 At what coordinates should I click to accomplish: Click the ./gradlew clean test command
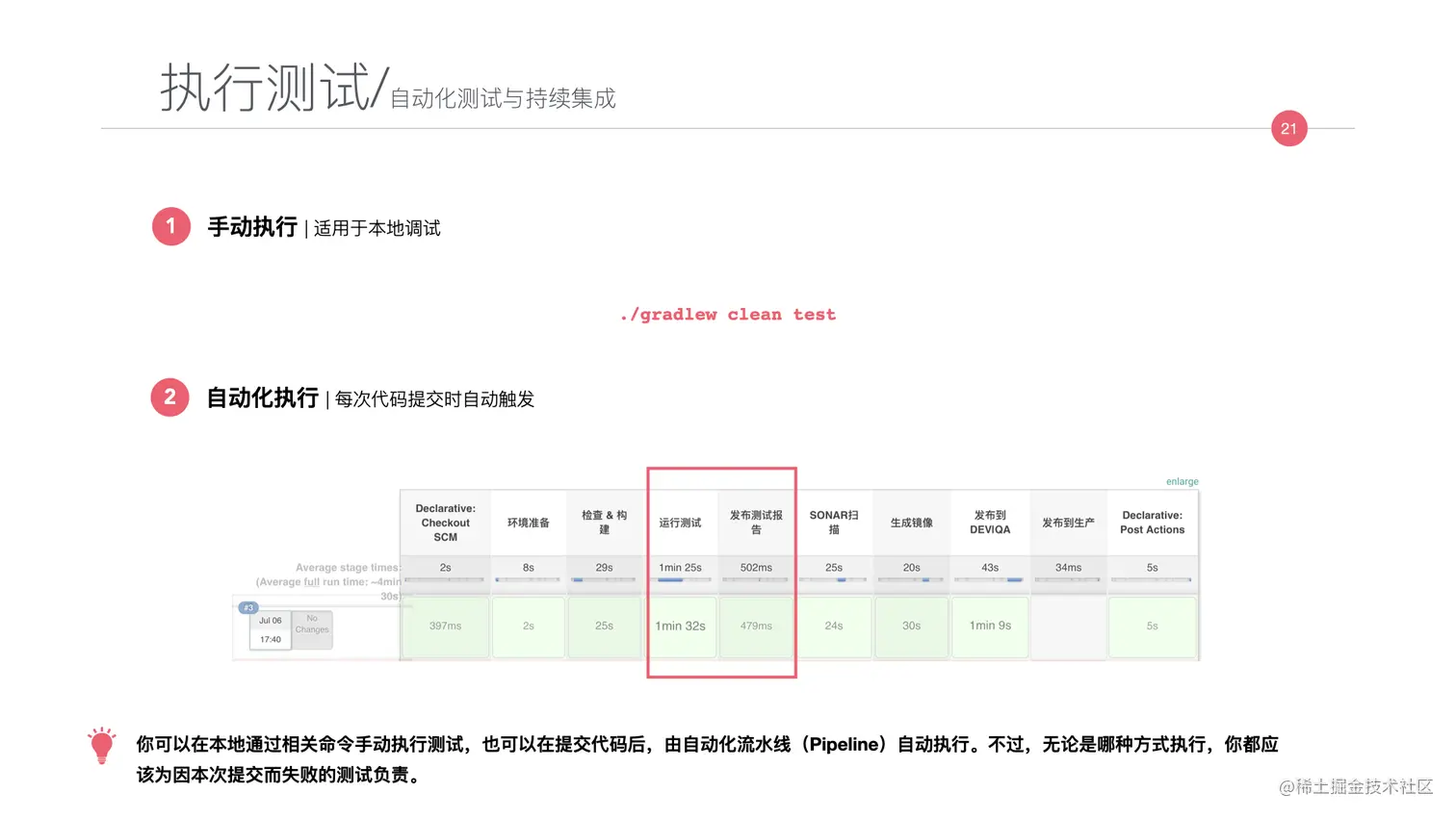coord(728,315)
